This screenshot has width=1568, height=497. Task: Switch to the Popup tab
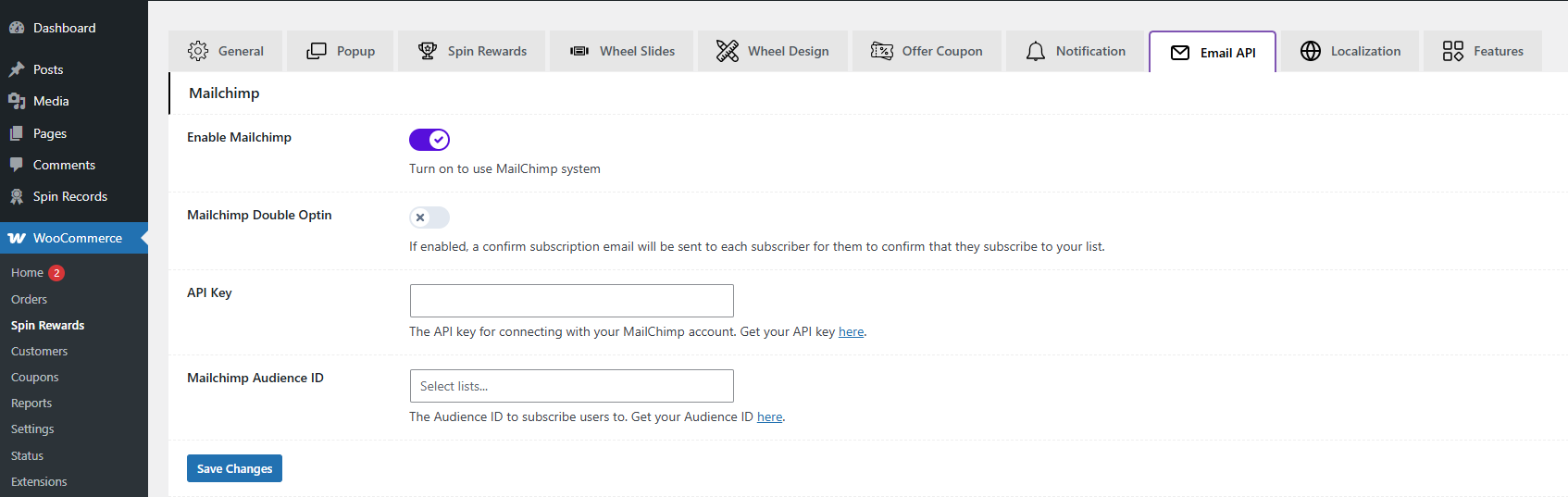[341, 51]
